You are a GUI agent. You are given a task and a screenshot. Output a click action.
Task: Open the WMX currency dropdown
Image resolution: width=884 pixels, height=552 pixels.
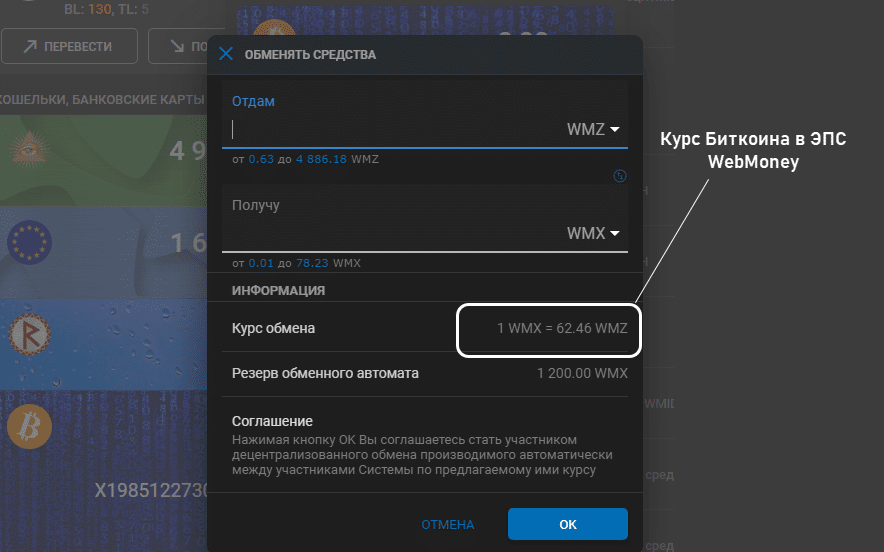point(593,234)
